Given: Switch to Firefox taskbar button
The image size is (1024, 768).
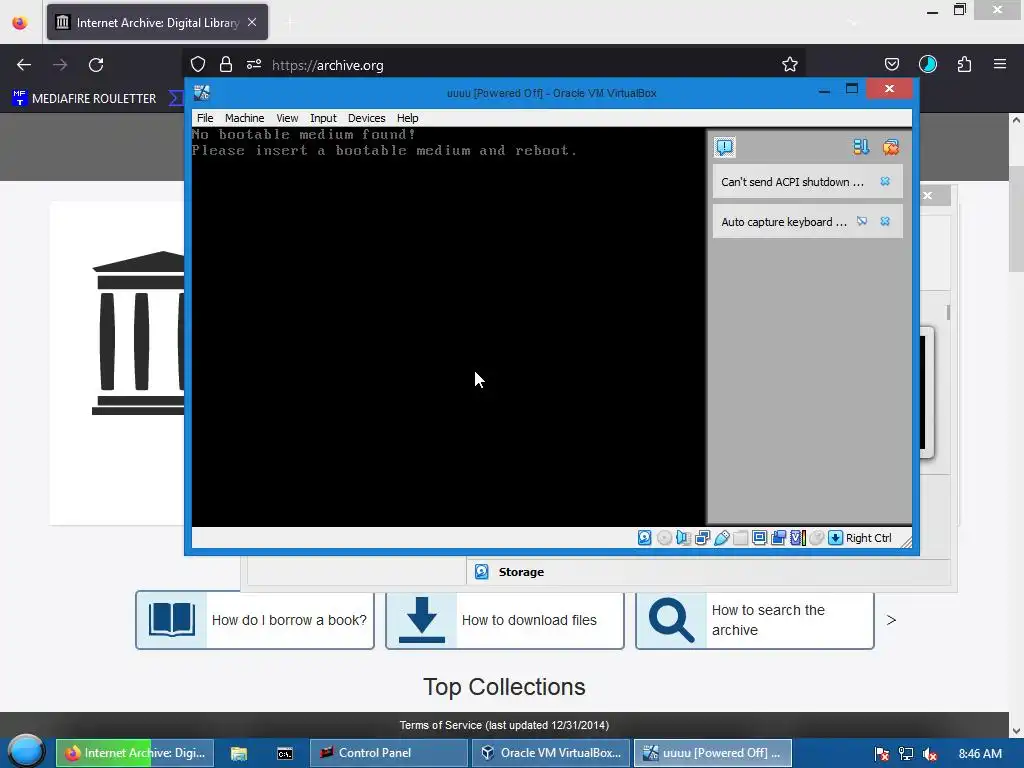Looking at the screenshot, I should (135, 753).
